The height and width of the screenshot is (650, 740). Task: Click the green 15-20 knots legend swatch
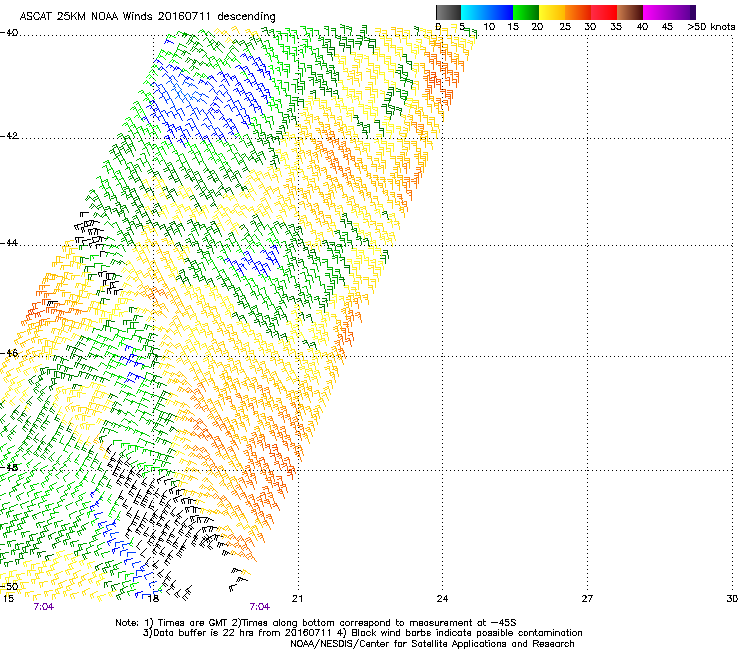pyautogui.click(x=526, y=12)
